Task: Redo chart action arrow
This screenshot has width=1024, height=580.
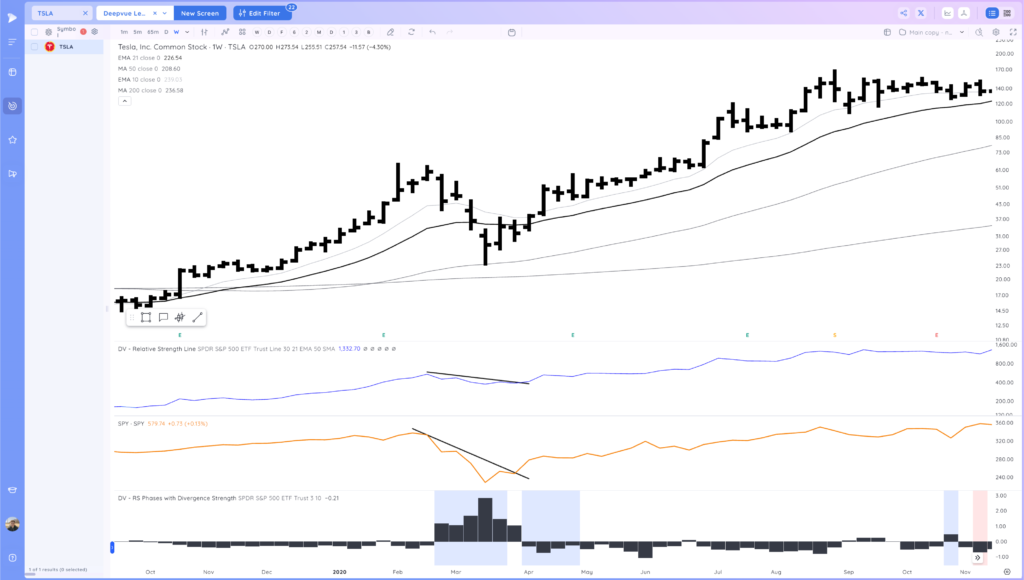Action: click(x=449, y=32)
